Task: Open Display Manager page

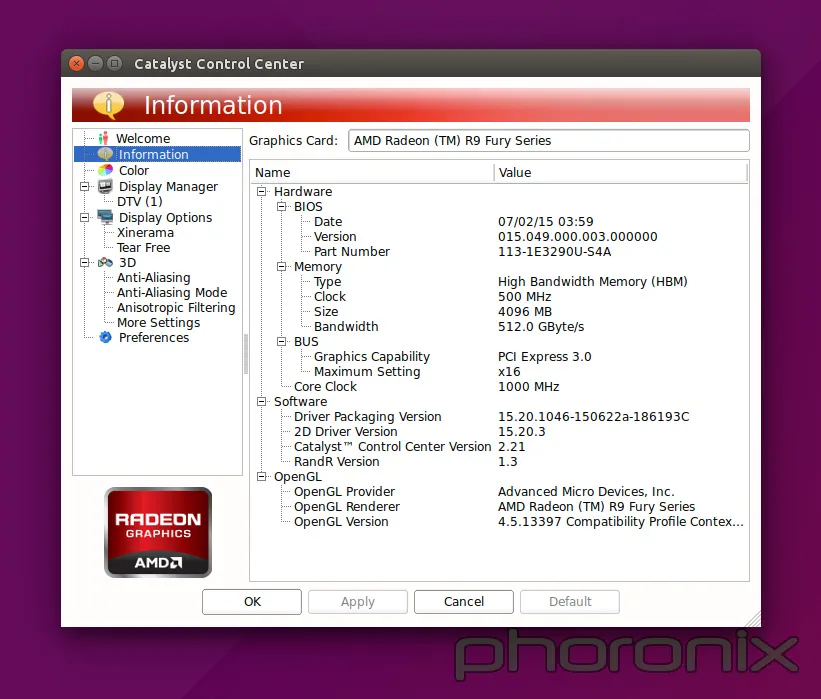Action: coord(168,186)
